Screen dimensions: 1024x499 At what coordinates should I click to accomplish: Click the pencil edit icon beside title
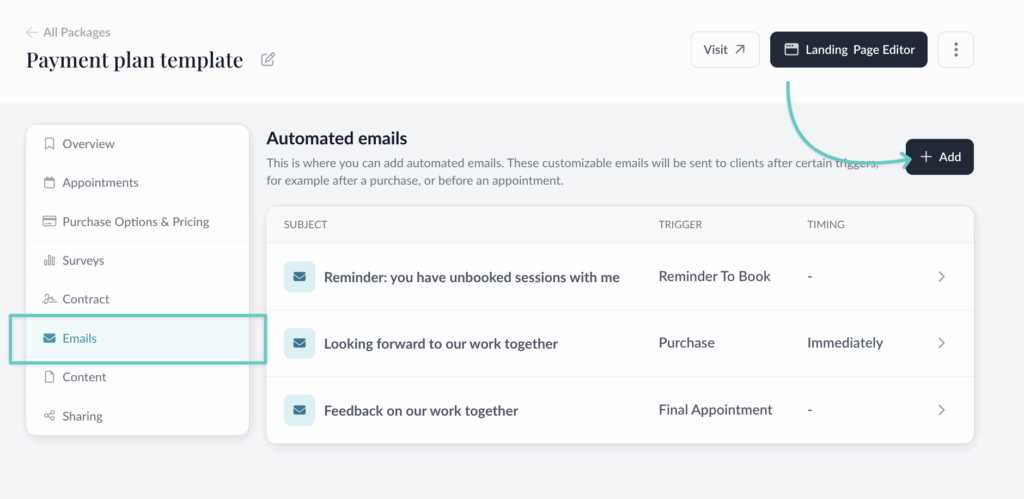(268, 60)
